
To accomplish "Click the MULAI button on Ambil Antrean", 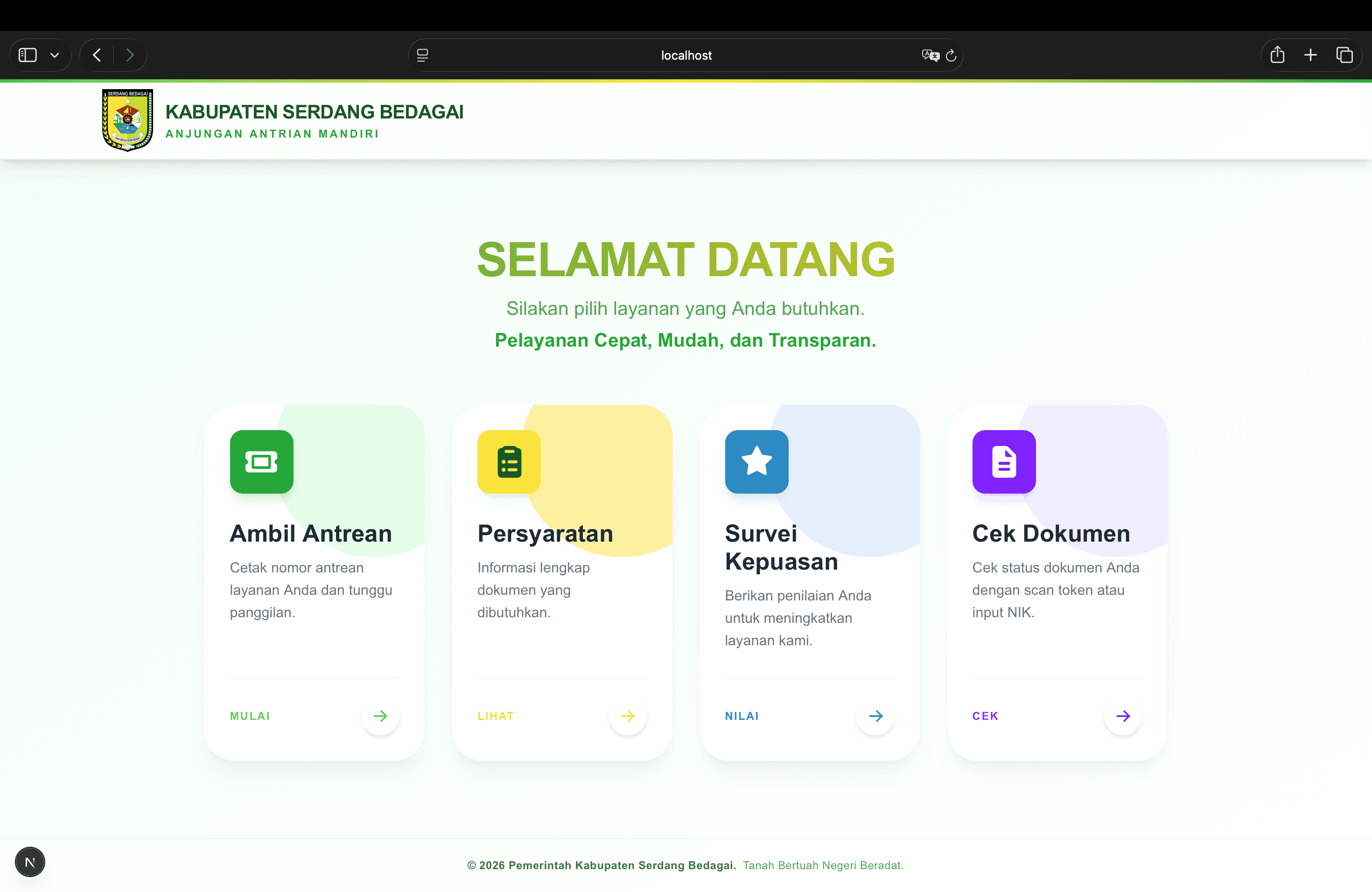I will click(250, 716).
